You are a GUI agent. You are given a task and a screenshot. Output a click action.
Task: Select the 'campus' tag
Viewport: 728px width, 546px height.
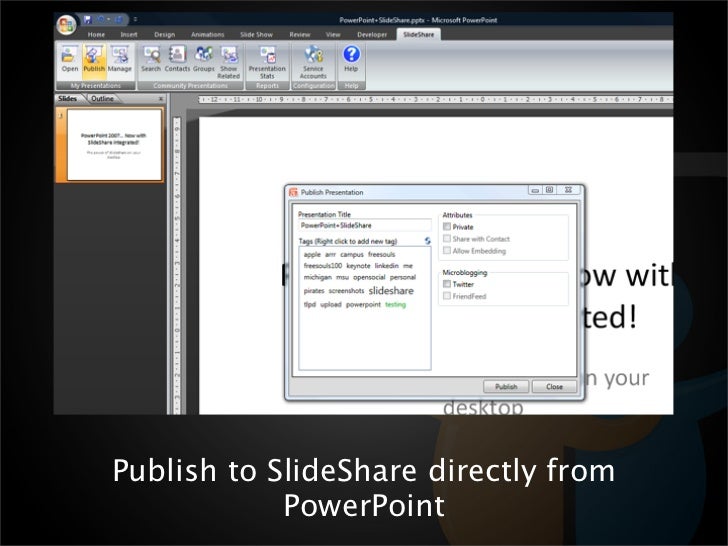[352, 254]
